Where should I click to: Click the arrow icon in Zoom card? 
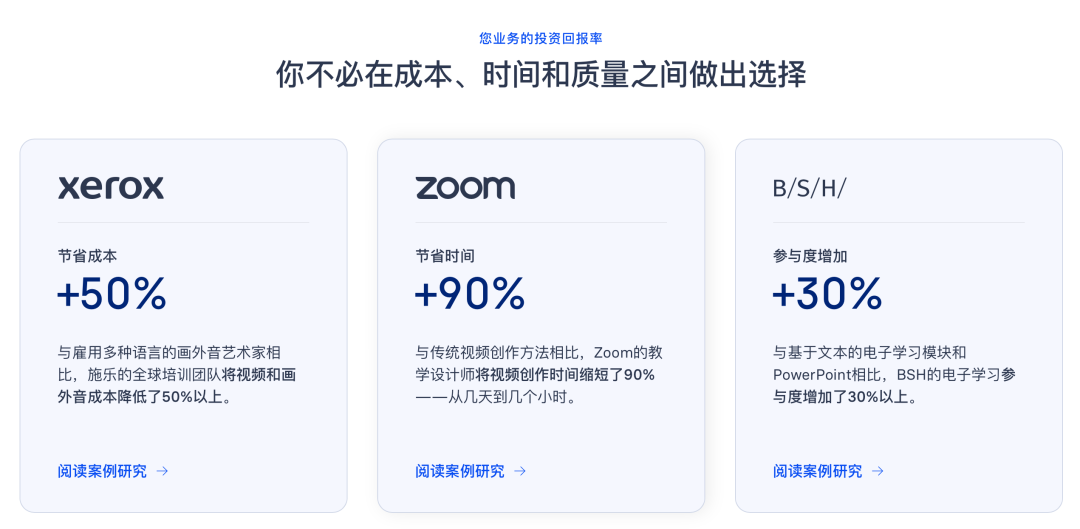pos(520,471)
